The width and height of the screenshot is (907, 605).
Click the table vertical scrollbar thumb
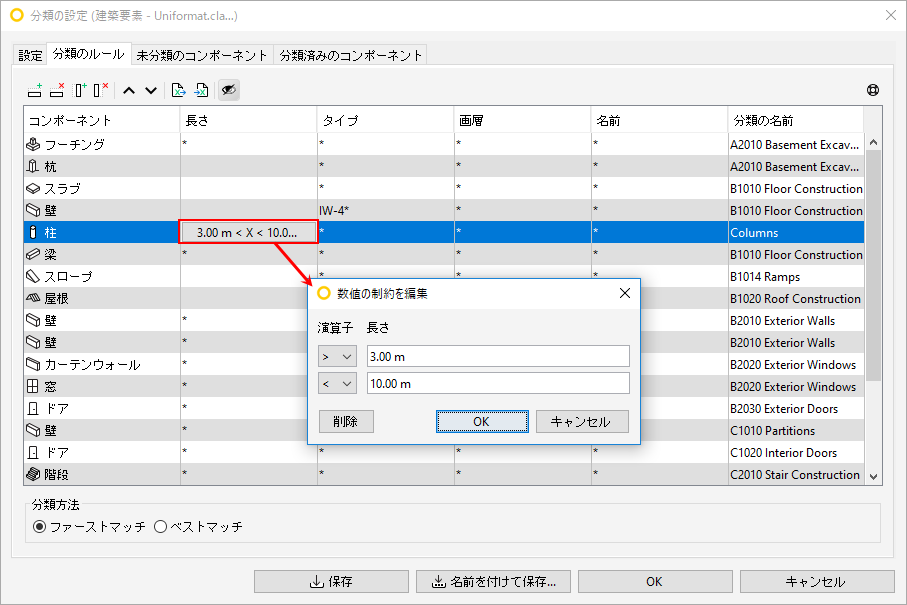873,265
